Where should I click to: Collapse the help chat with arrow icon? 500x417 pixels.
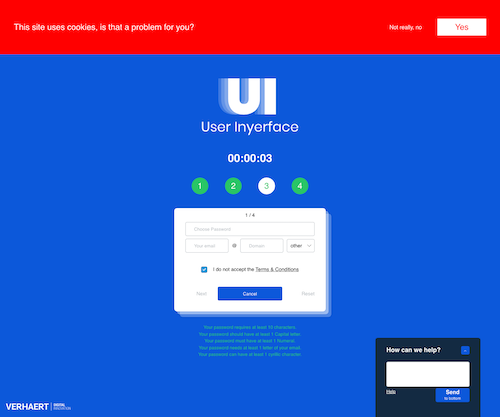[465, 350]
